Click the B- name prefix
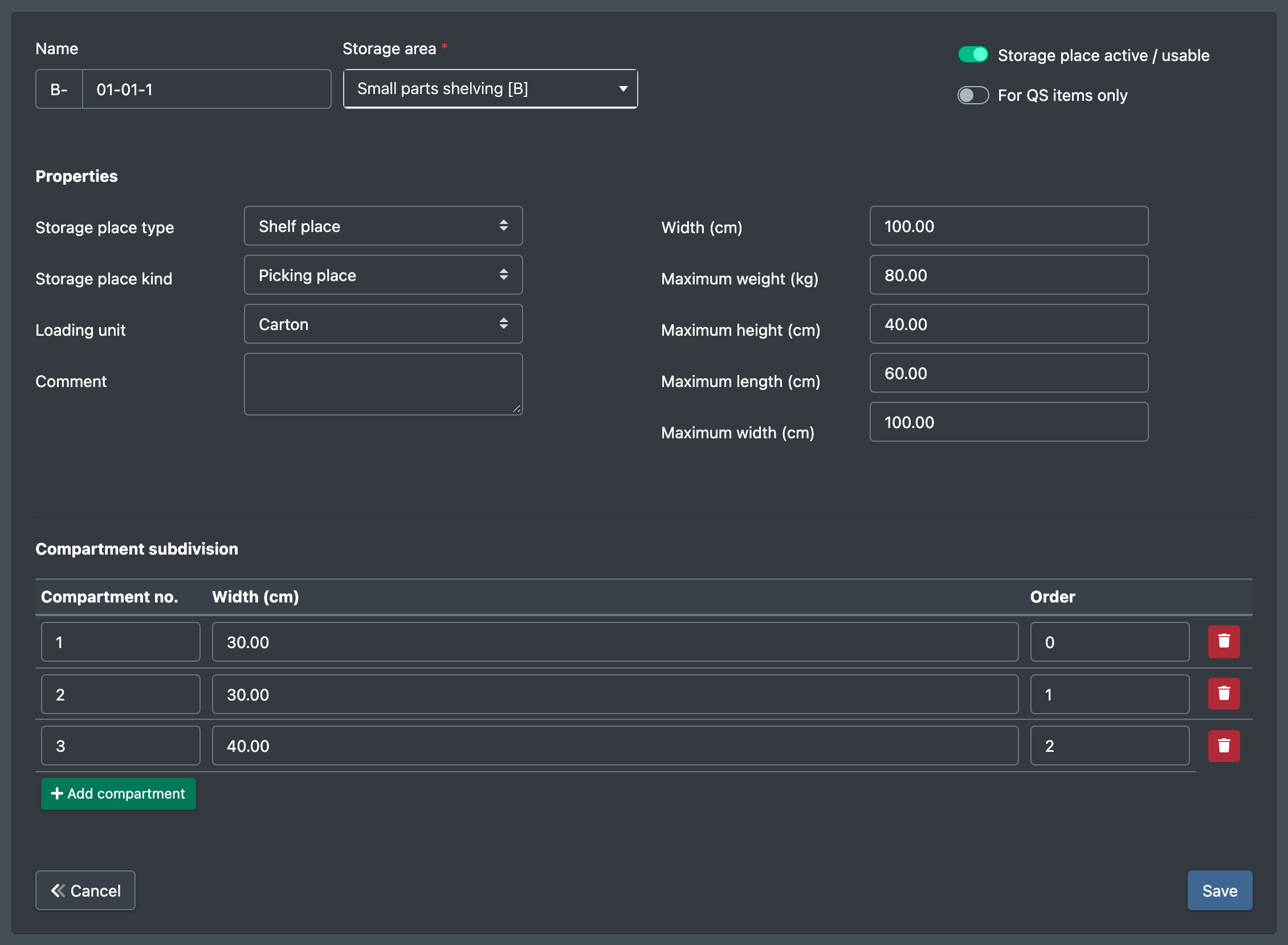The height and width of the screenshot is (945, 1288). click(59, 89)
